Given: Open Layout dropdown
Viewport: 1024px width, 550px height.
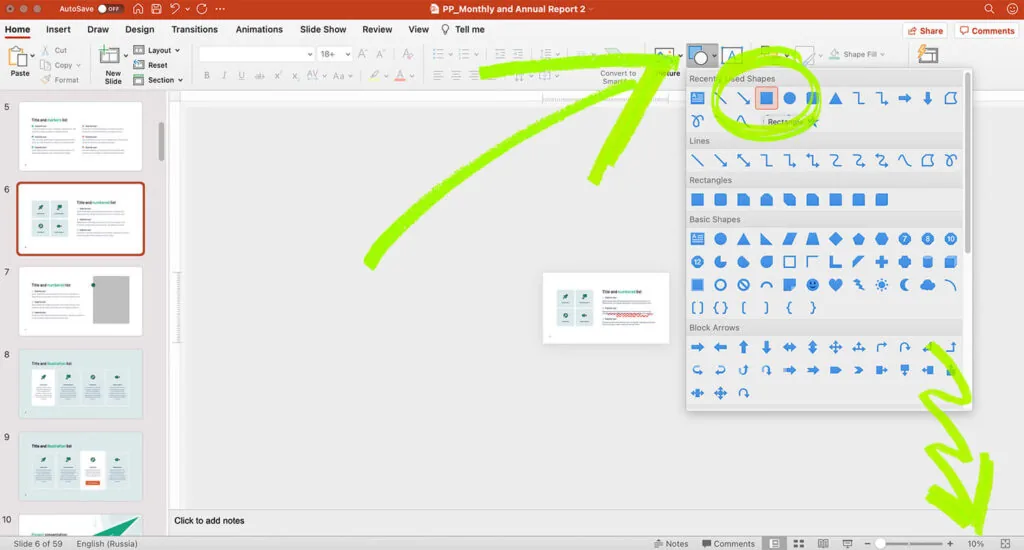Looking at the screenshot, I should (157, 50).
